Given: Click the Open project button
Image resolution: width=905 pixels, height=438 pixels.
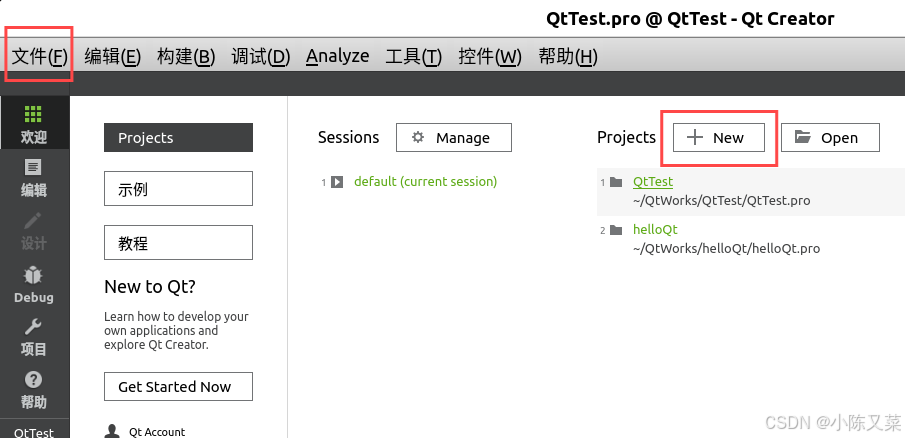Looking at the screenshot, I should pyautogui.click(x=830, y=138).
